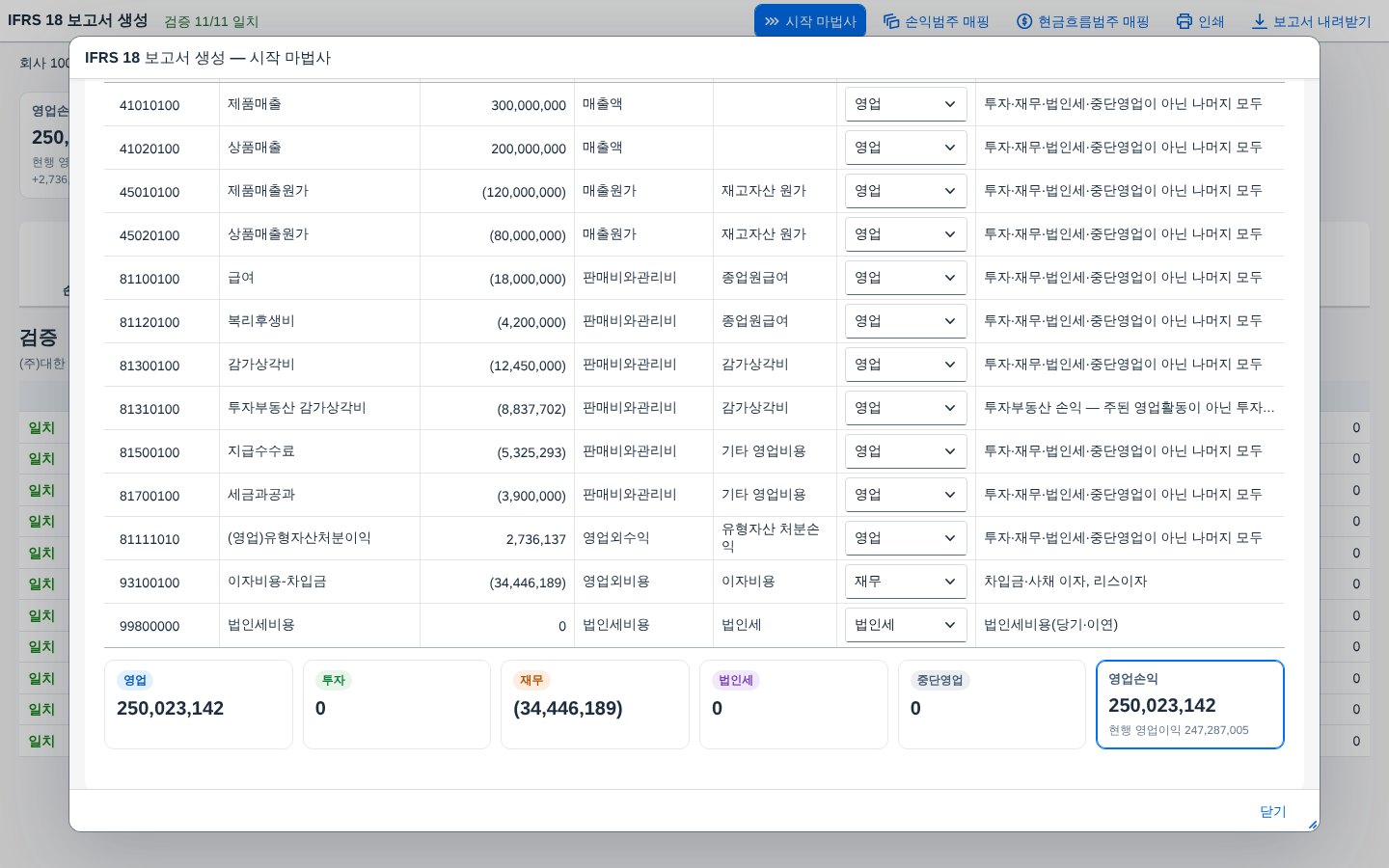Change the category dropdown for 감가상각비 (81300100)
This screenshot has width=1389, height=868.
906,365
